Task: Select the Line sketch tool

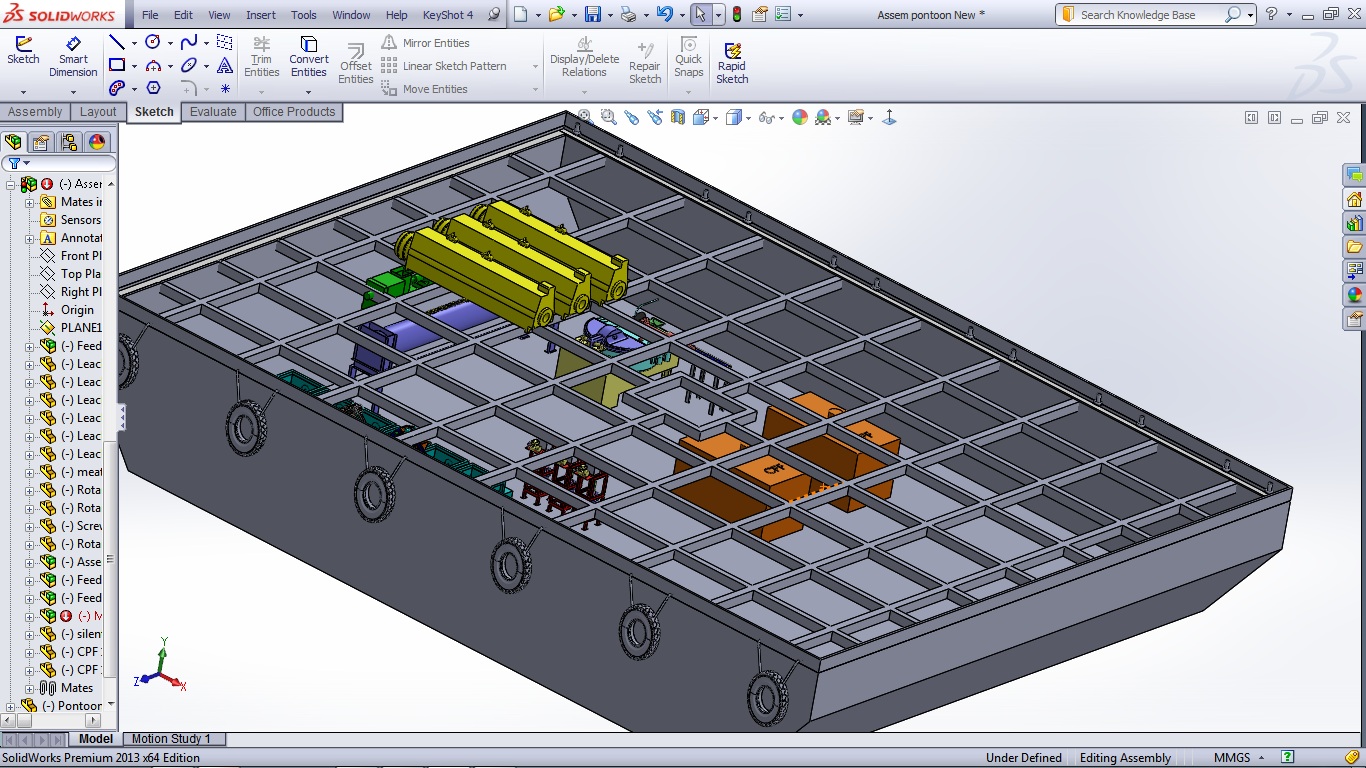Action: click(x=117, y=43)
